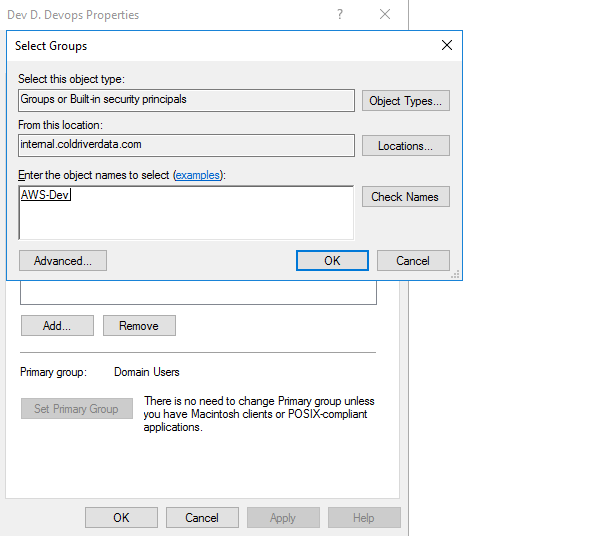This screenshot has width=601, height=536.
Task: Confirm with OK in Select Groups
Action: click(x=332, y=261)
